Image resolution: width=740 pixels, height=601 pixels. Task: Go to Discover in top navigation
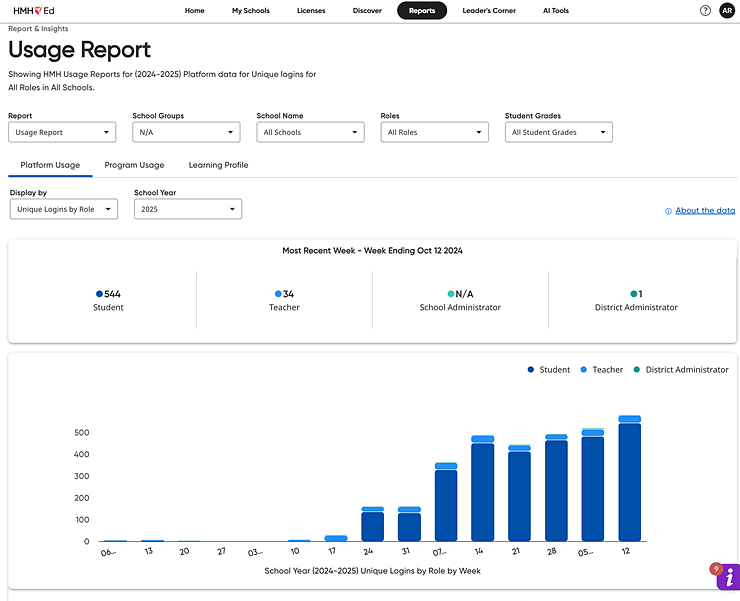[367, 10]
